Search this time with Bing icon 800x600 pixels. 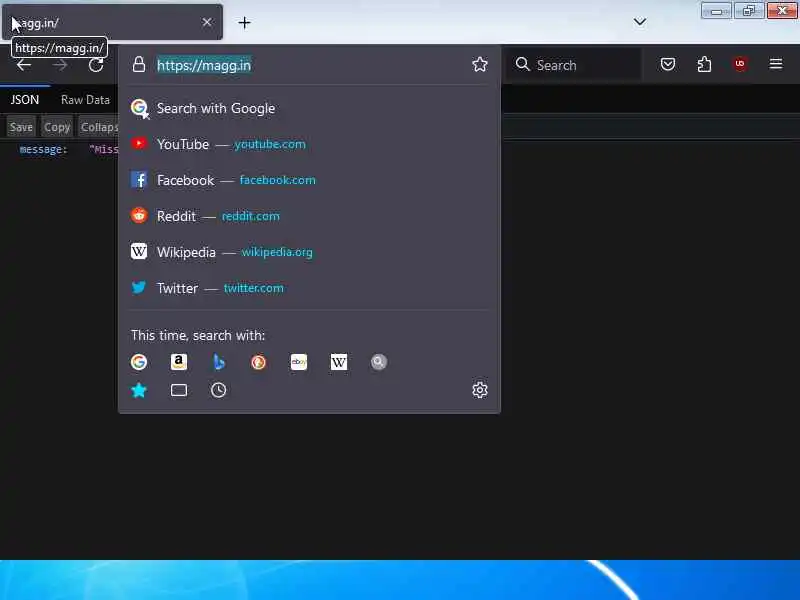pyautogui.click(x=218, y=362)
